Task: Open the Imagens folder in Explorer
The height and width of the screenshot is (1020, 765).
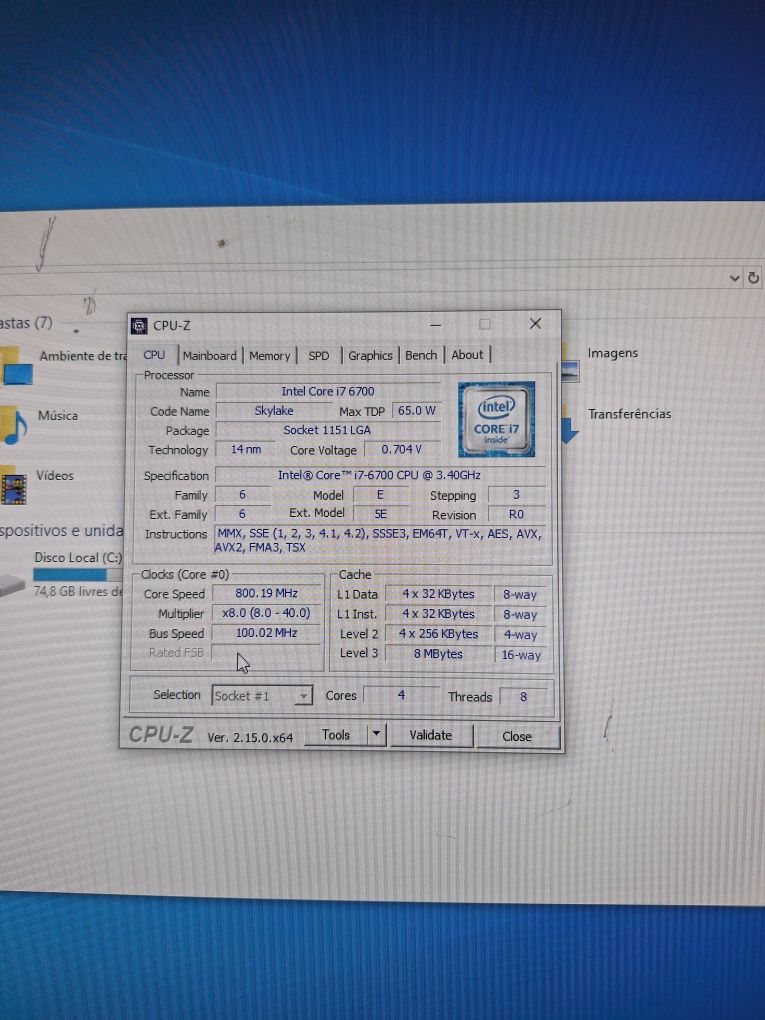Action: tap(600, 362)
